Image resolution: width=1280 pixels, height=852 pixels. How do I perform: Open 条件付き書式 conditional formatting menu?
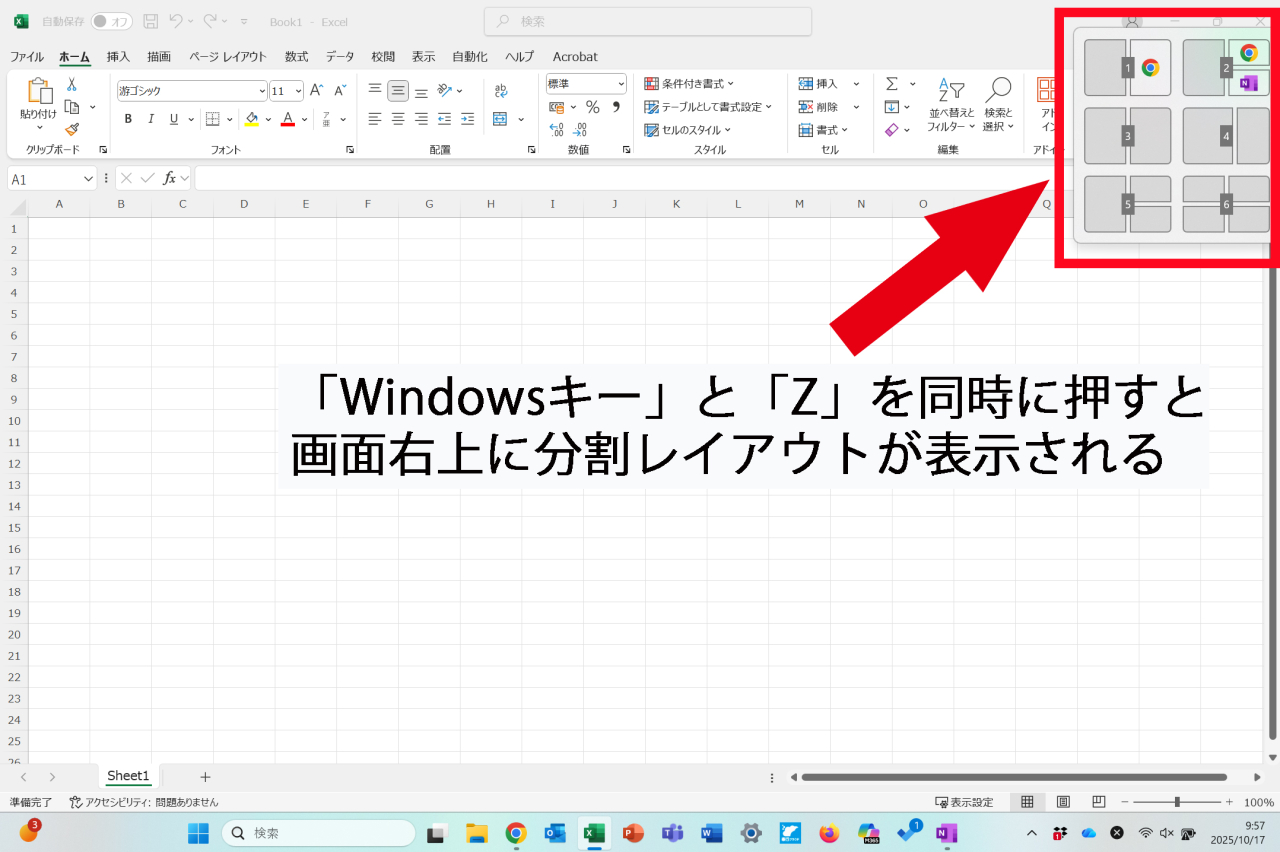tap(689, 84)
